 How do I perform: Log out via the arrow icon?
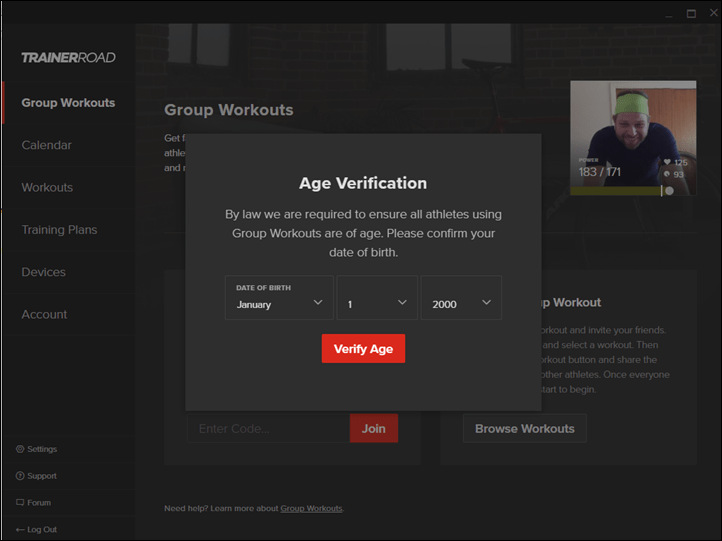[x=20, y=529]
